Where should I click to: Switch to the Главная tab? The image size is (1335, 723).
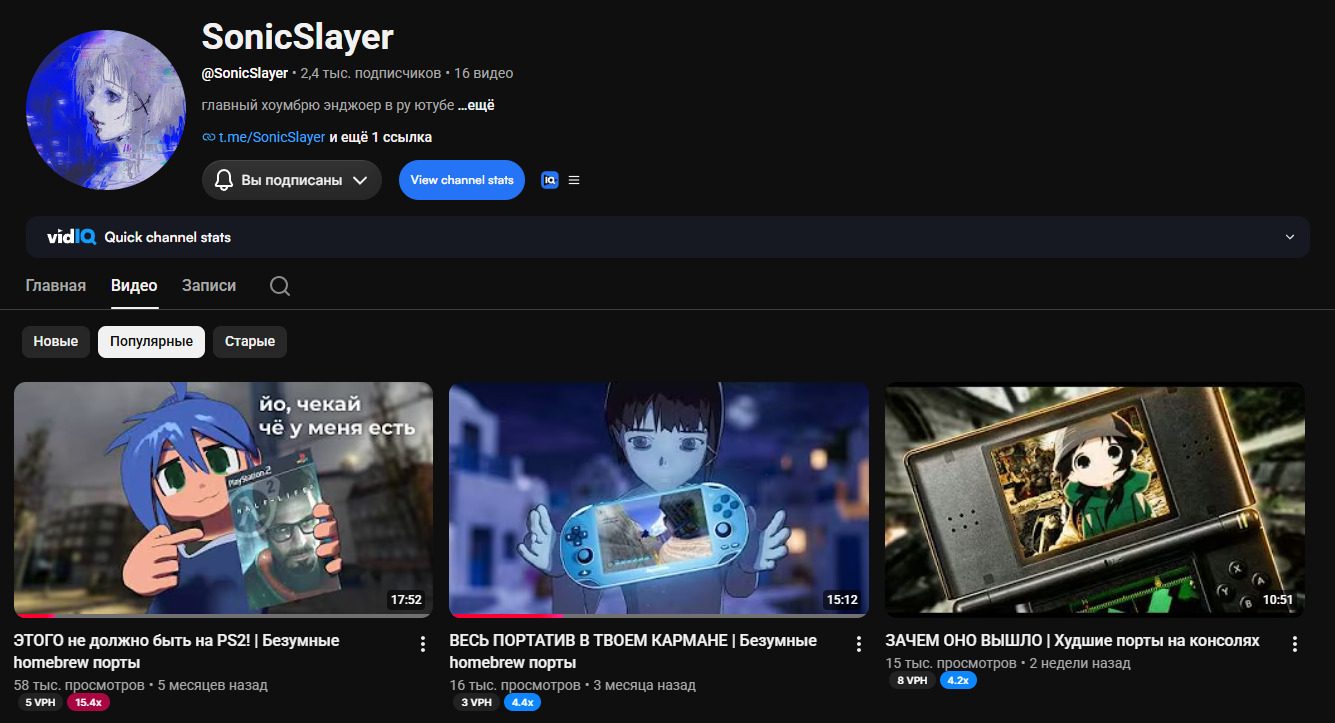tap(56, 285)
